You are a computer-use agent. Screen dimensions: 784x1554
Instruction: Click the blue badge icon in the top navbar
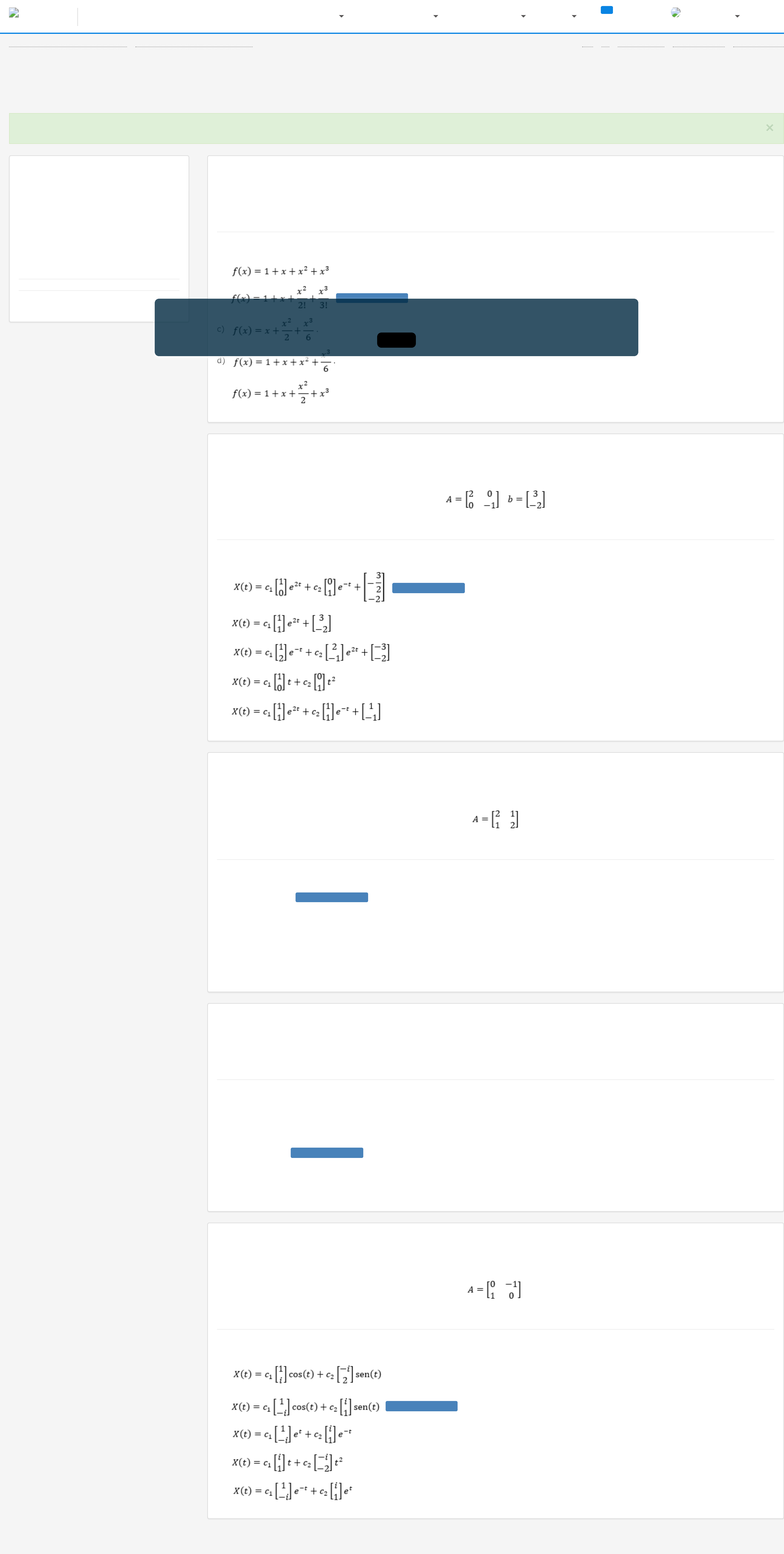point(607,10)
